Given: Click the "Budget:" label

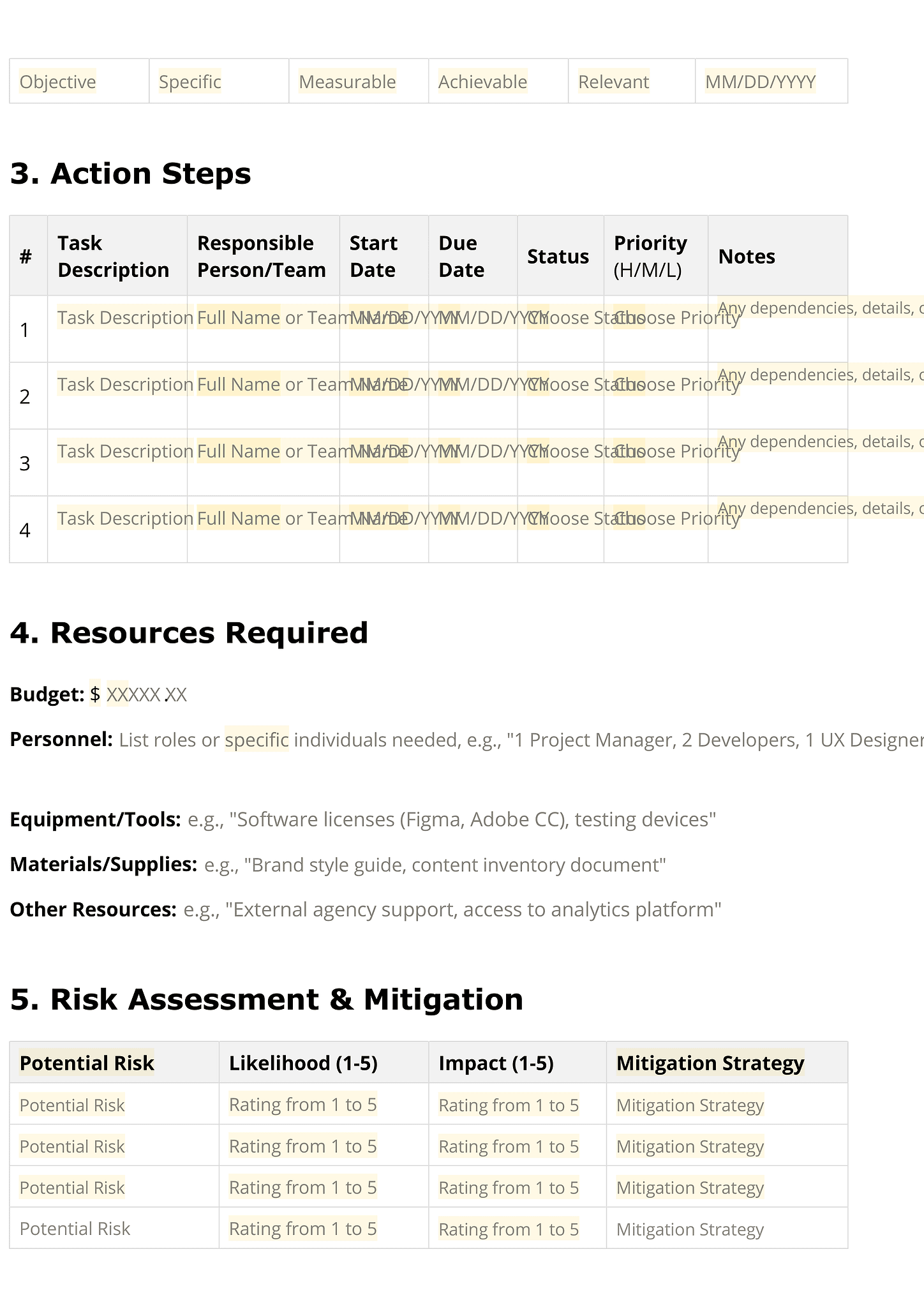Looking at the screenshot, I should pyautogui.click(x=47, y=694).
